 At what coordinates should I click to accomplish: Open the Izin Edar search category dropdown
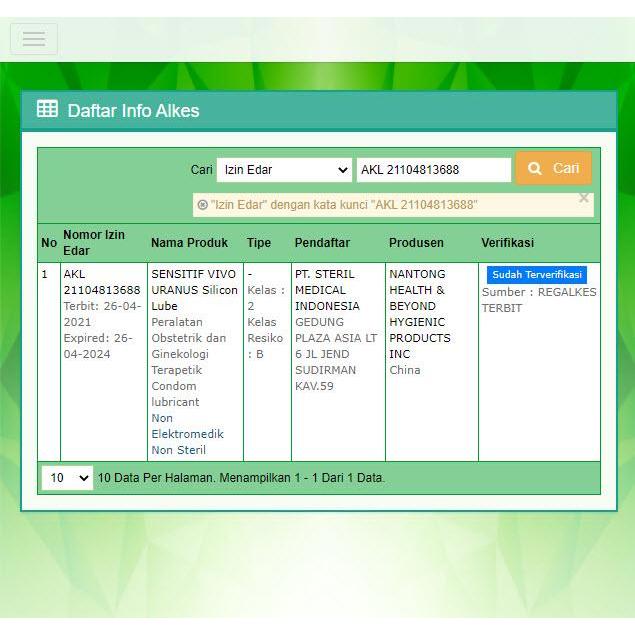[284, 170]
